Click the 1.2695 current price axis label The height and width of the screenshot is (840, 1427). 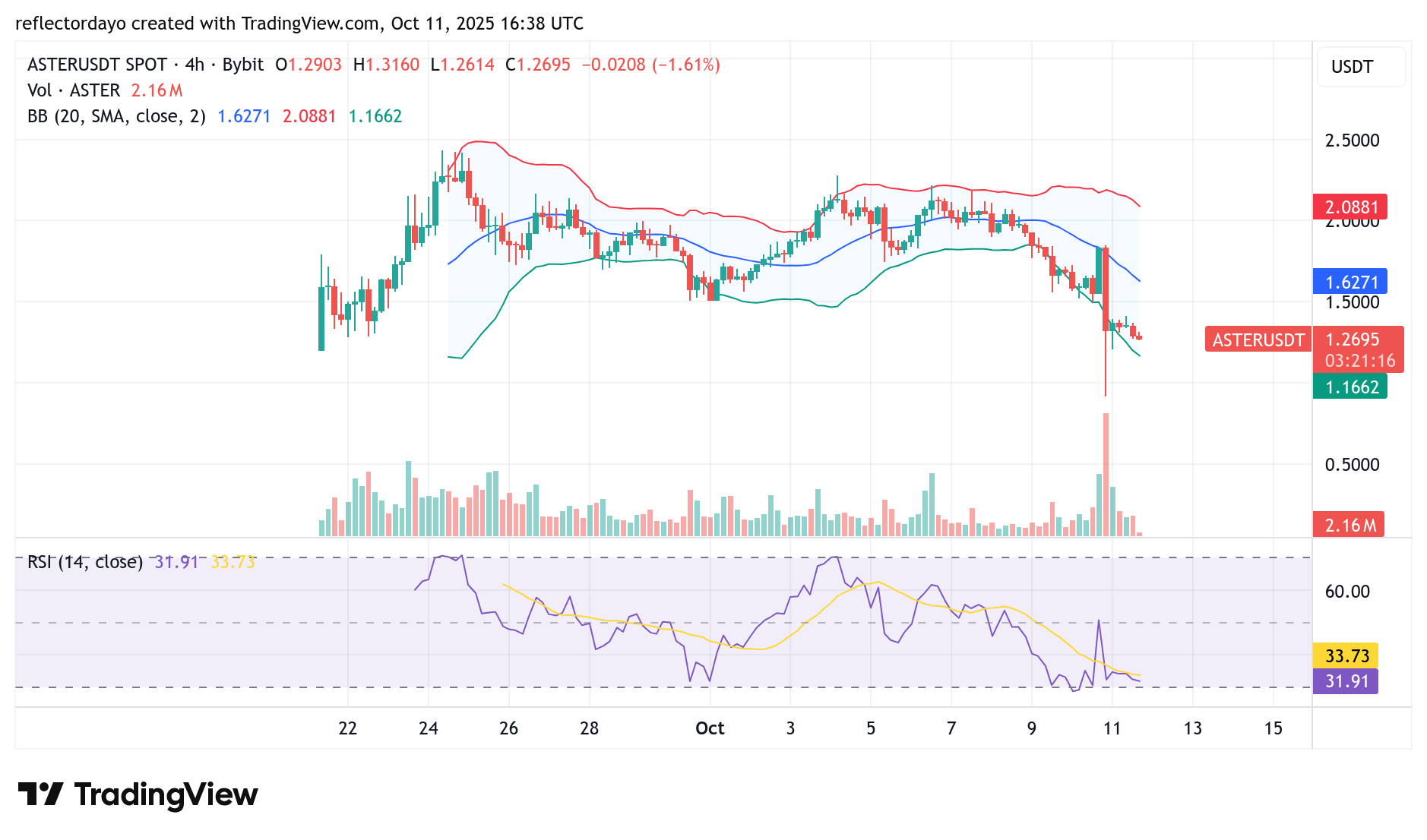1352,339
